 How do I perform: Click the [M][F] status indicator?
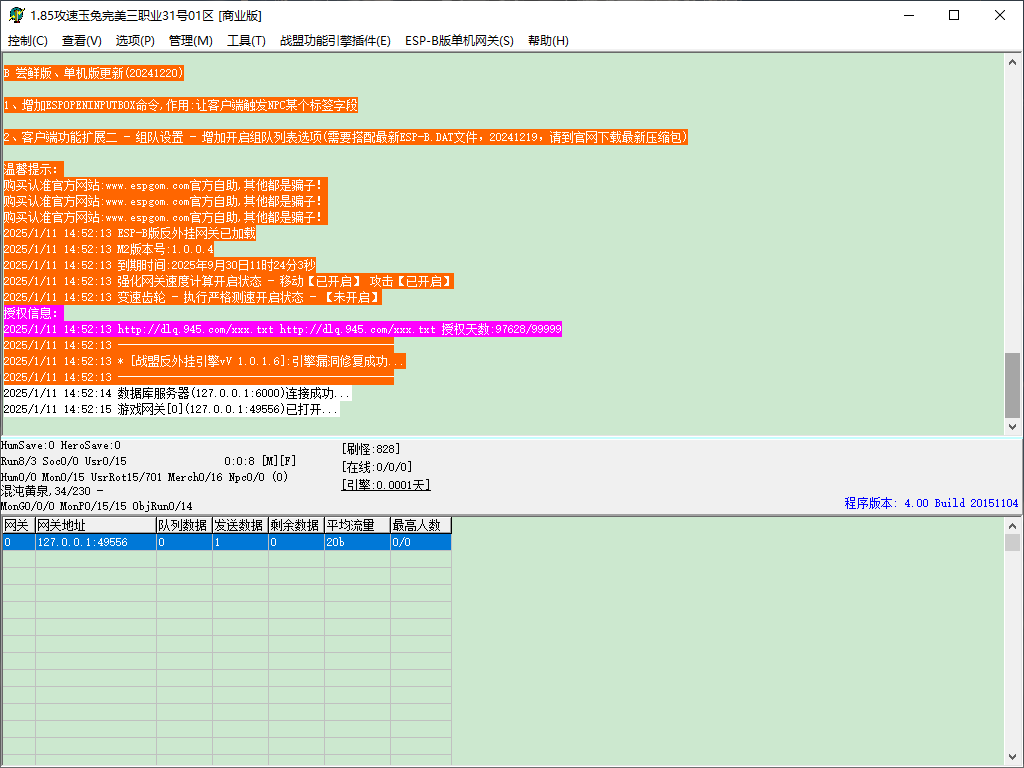pos(279,461)
